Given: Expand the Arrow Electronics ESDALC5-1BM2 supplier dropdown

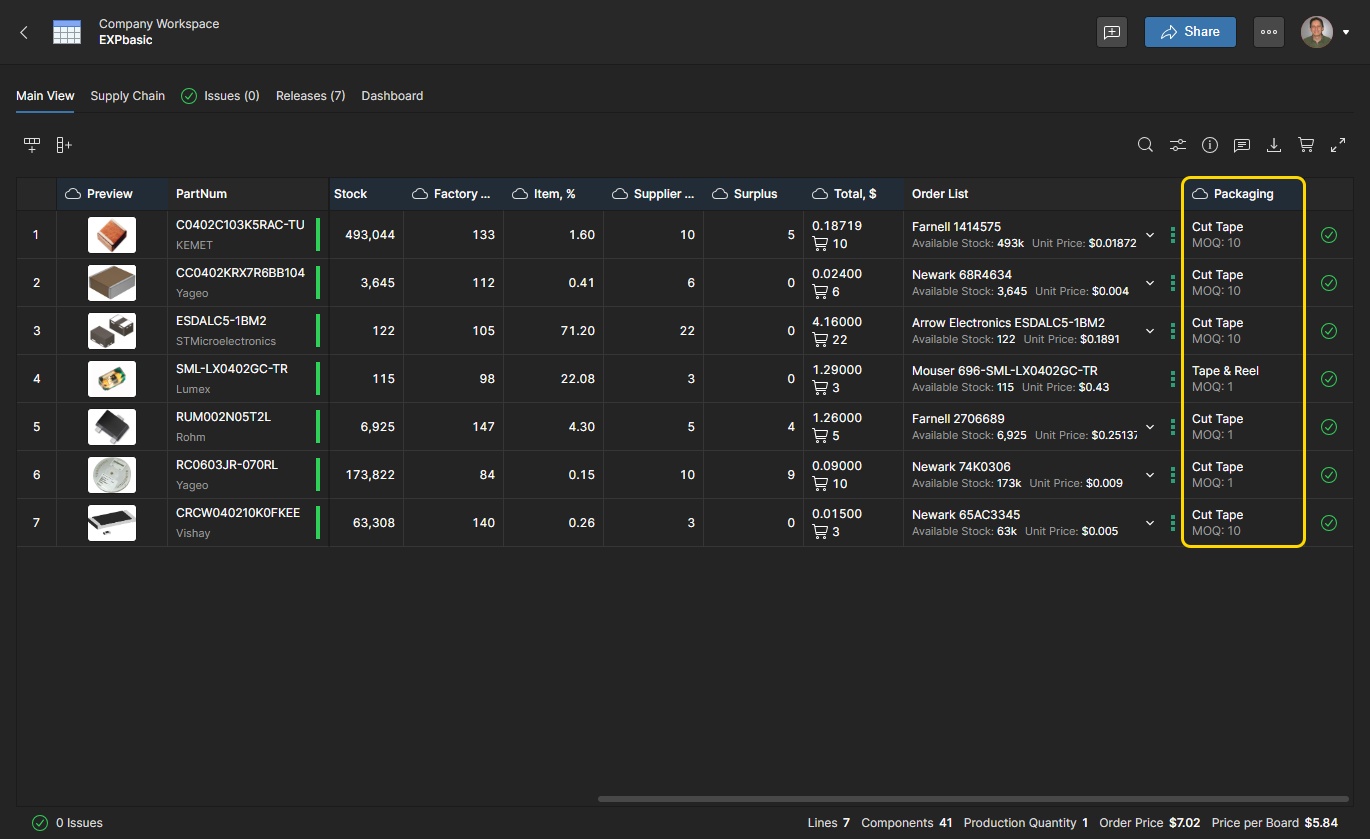Looking at the screenshot, I should pos(1150,331).
